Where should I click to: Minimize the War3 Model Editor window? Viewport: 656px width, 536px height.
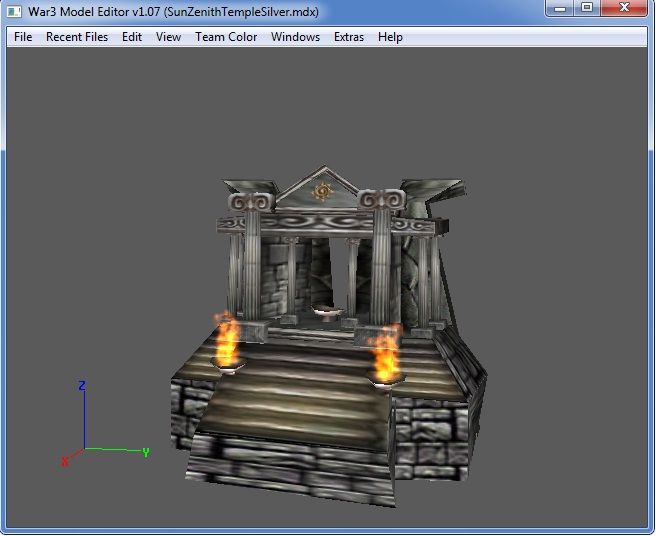[x=560, y=8]
